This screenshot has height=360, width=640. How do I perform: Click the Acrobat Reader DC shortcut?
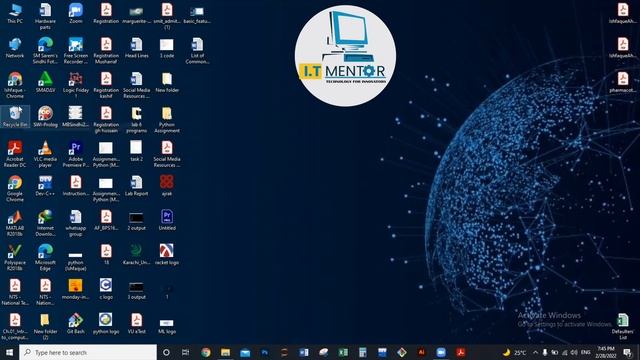(x=15, y=154)
